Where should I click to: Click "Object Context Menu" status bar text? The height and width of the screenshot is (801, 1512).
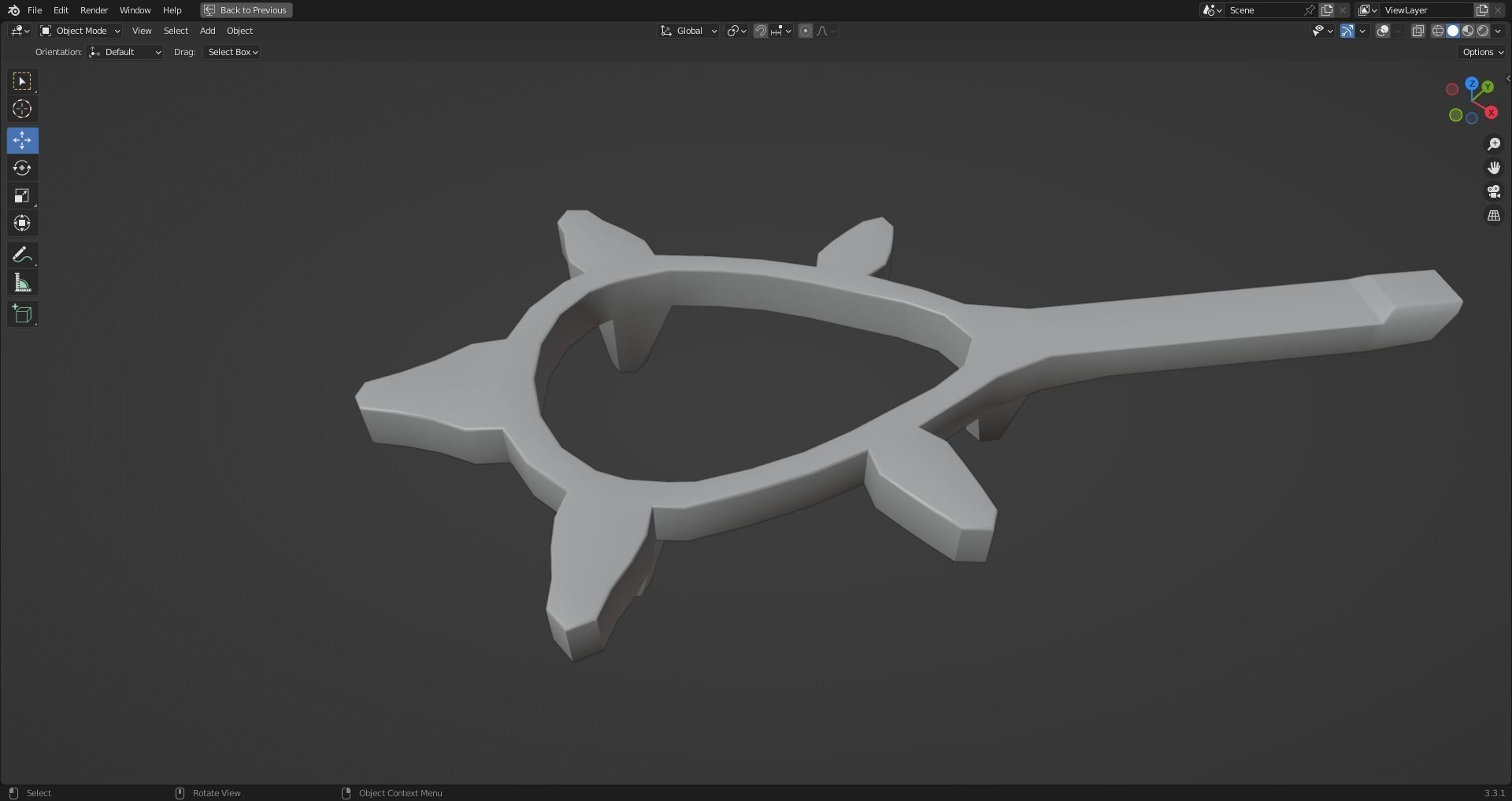pos(400,793)
